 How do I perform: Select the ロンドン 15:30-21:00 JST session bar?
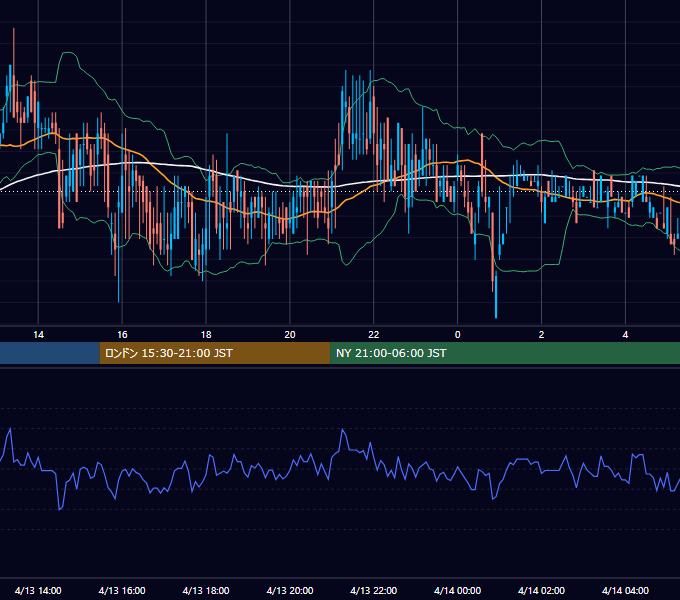(215, 353)
